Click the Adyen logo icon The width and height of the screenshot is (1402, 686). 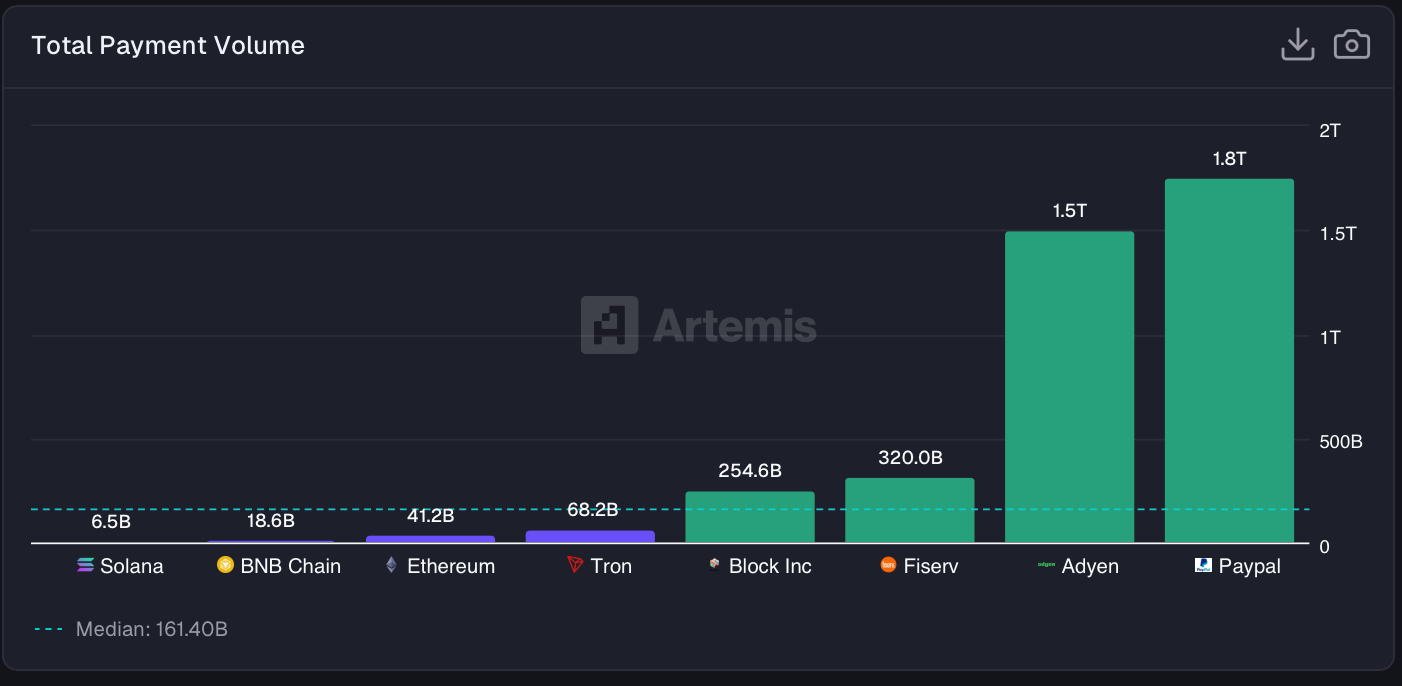1046,566
